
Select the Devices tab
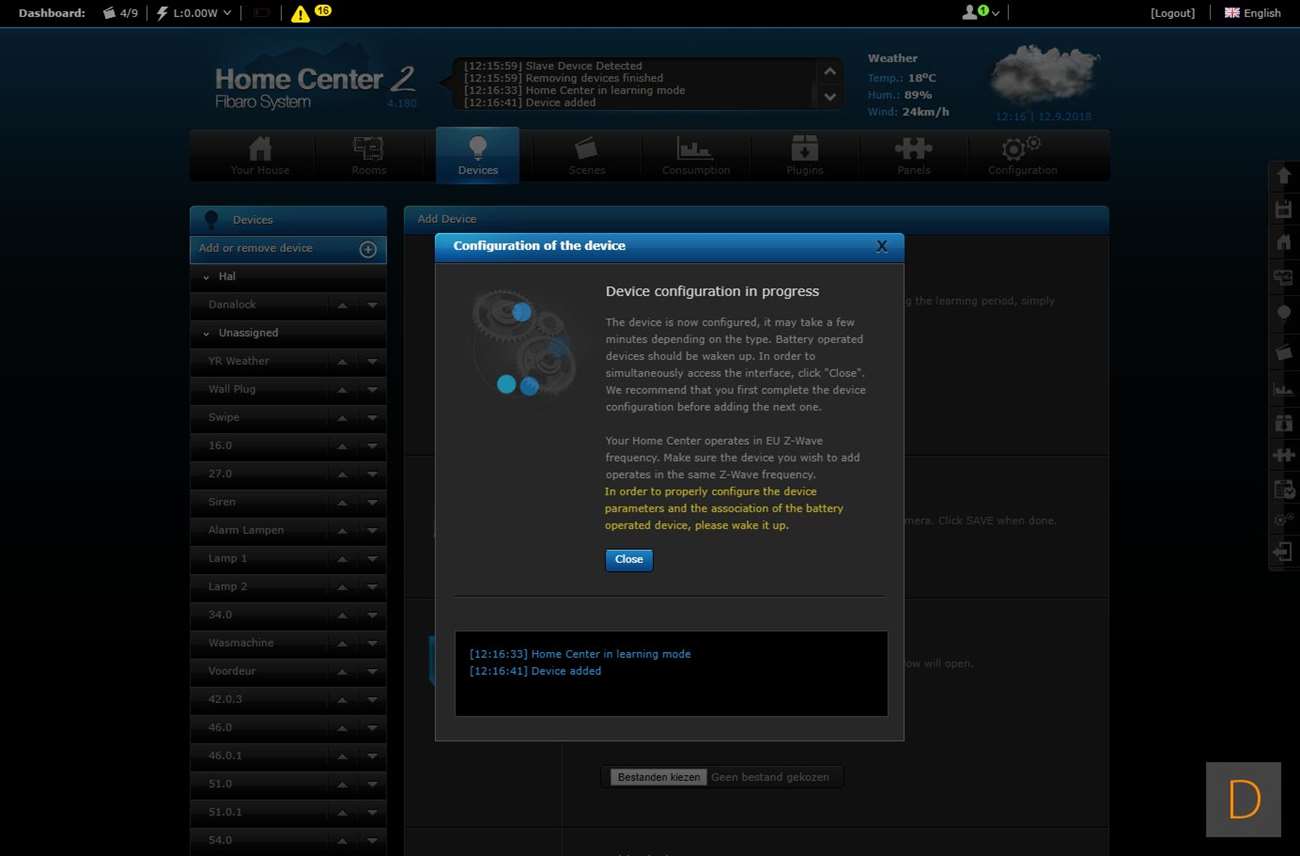478,156
